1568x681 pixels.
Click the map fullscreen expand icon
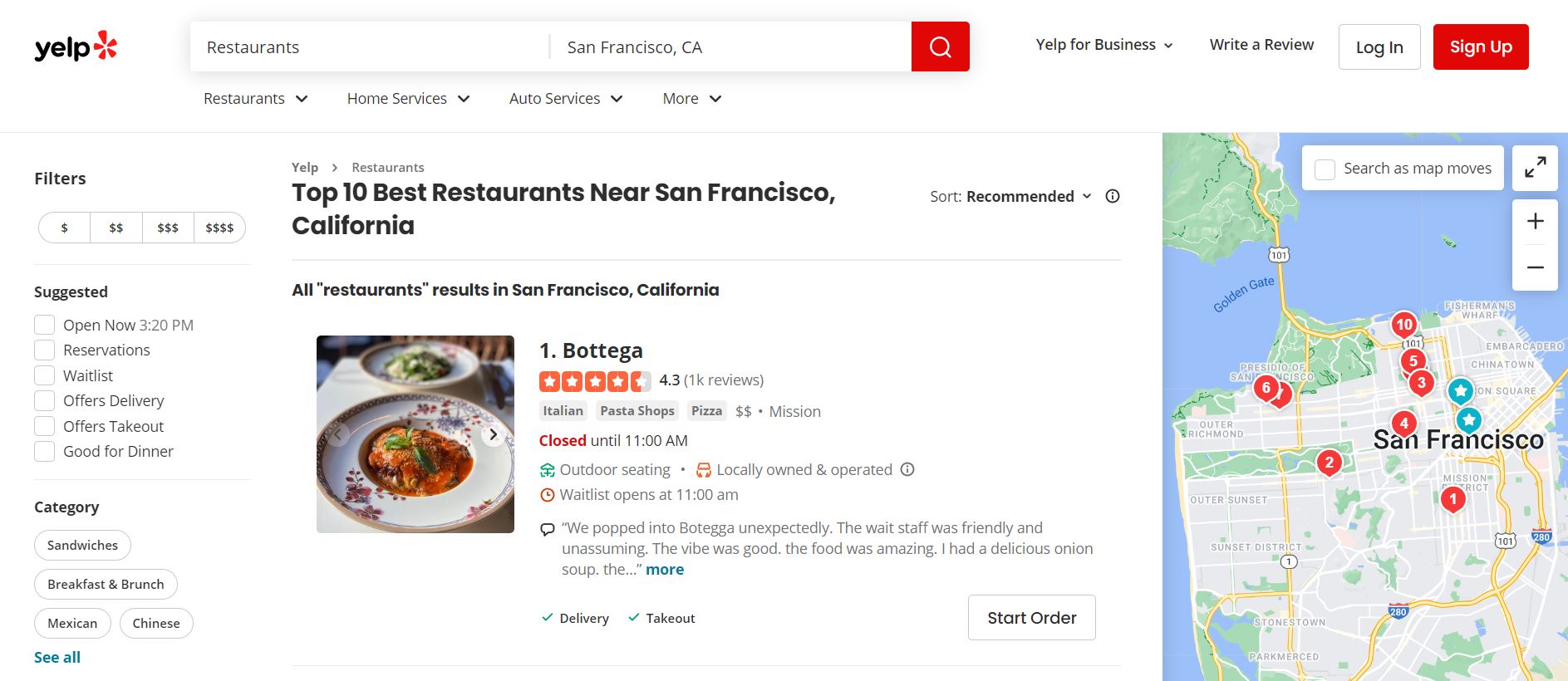1535,167
